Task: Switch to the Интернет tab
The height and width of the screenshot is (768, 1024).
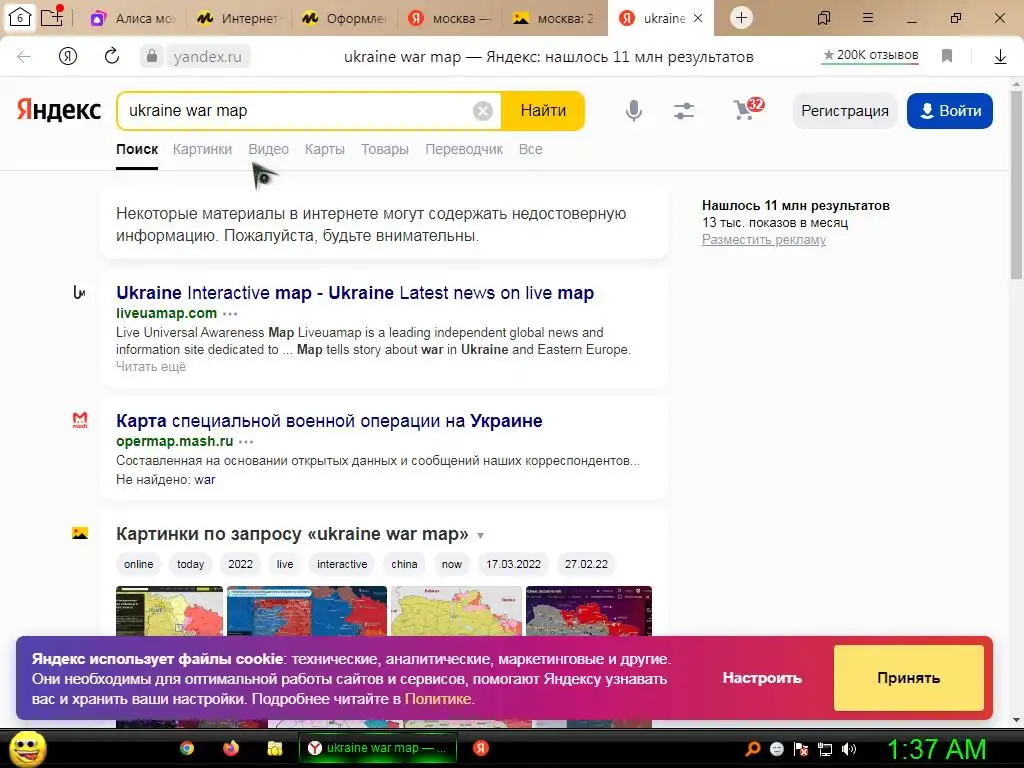Action: tap(238, 18)
